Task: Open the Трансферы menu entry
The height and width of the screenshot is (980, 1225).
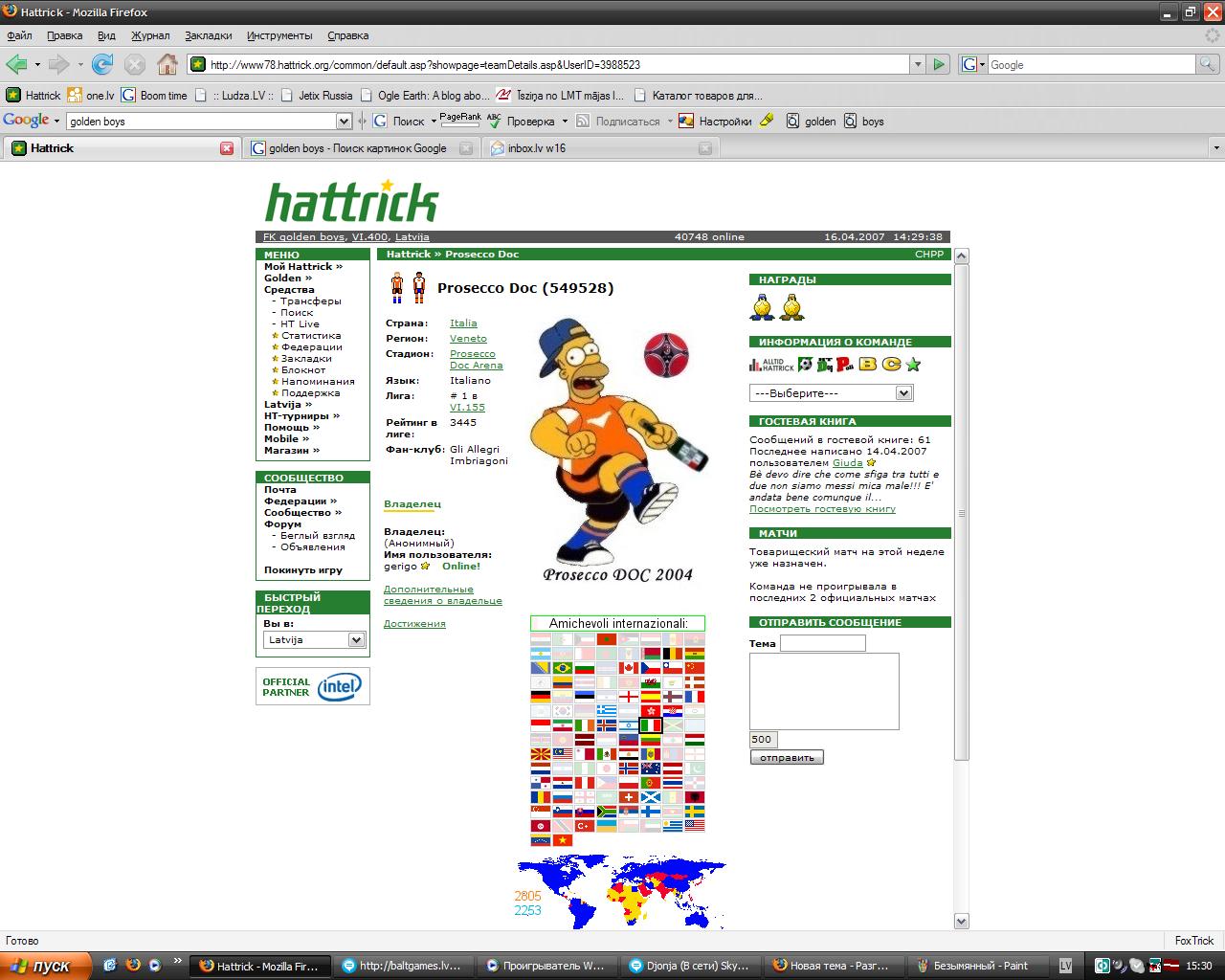Action: pyautogui.click(x=310, y=301)
